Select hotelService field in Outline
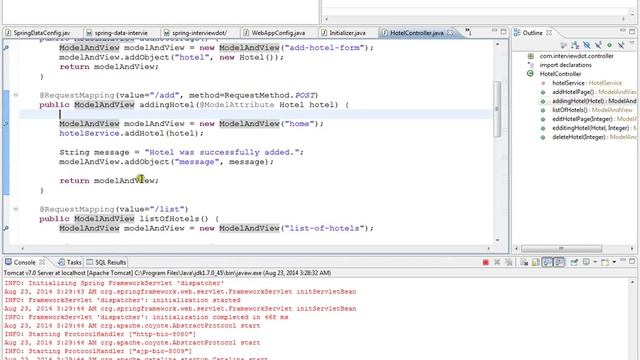The height and width of the screenshot is (360, 640). (587, 83)
